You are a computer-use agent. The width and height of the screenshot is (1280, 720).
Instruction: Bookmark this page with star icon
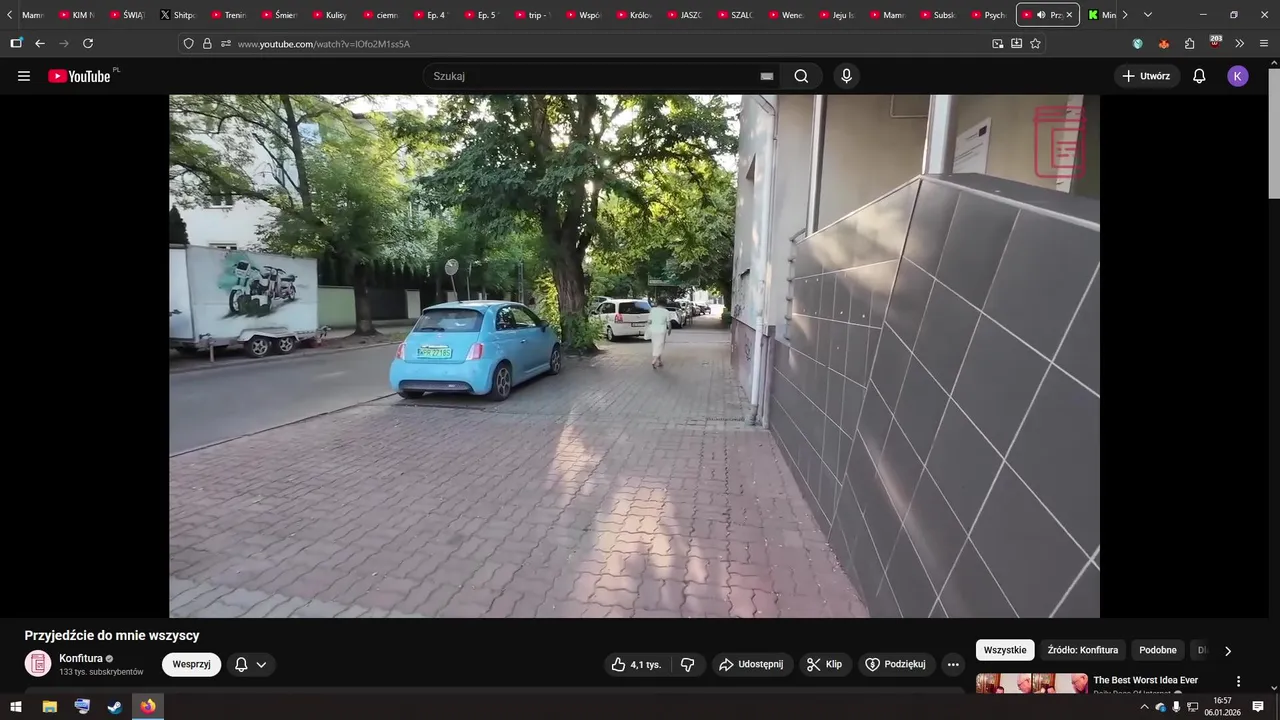(1035, 44)
